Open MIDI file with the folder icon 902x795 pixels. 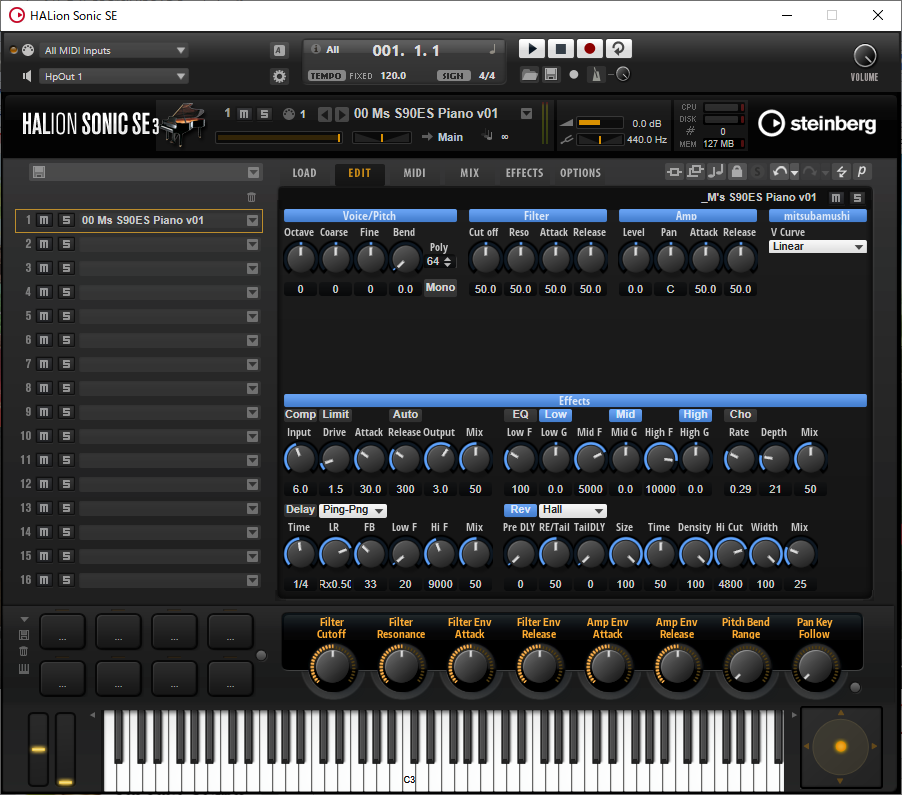(x=529, y=74)
